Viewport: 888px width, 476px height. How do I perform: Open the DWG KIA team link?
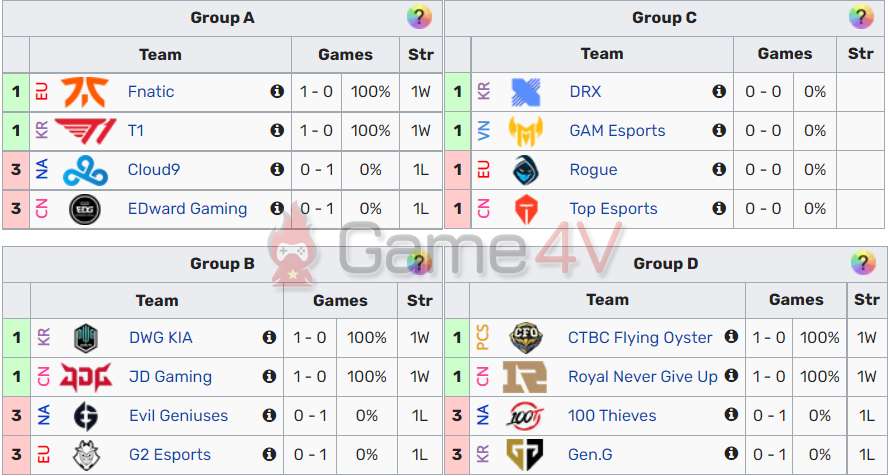(160, 338)
